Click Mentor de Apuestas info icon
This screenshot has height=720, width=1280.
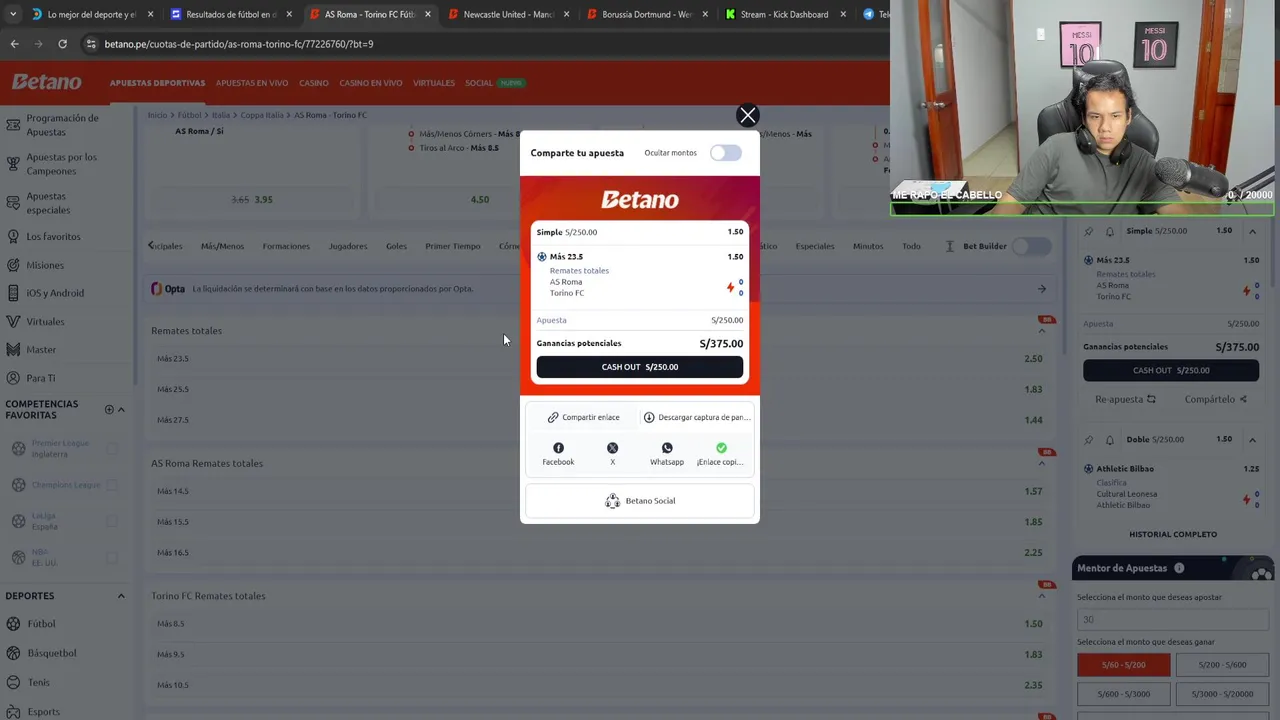pyautogui.click(x=1179, y=568)
